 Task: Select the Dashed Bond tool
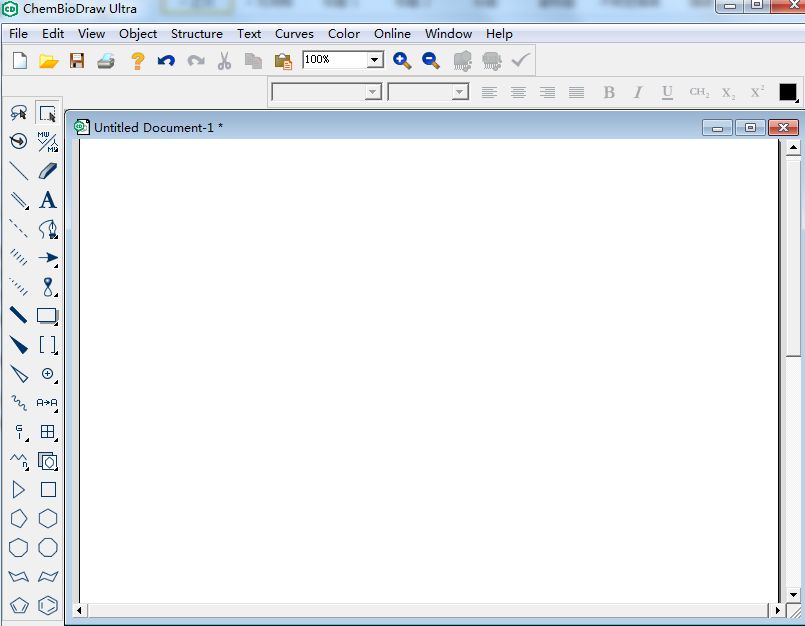(19, 229)
